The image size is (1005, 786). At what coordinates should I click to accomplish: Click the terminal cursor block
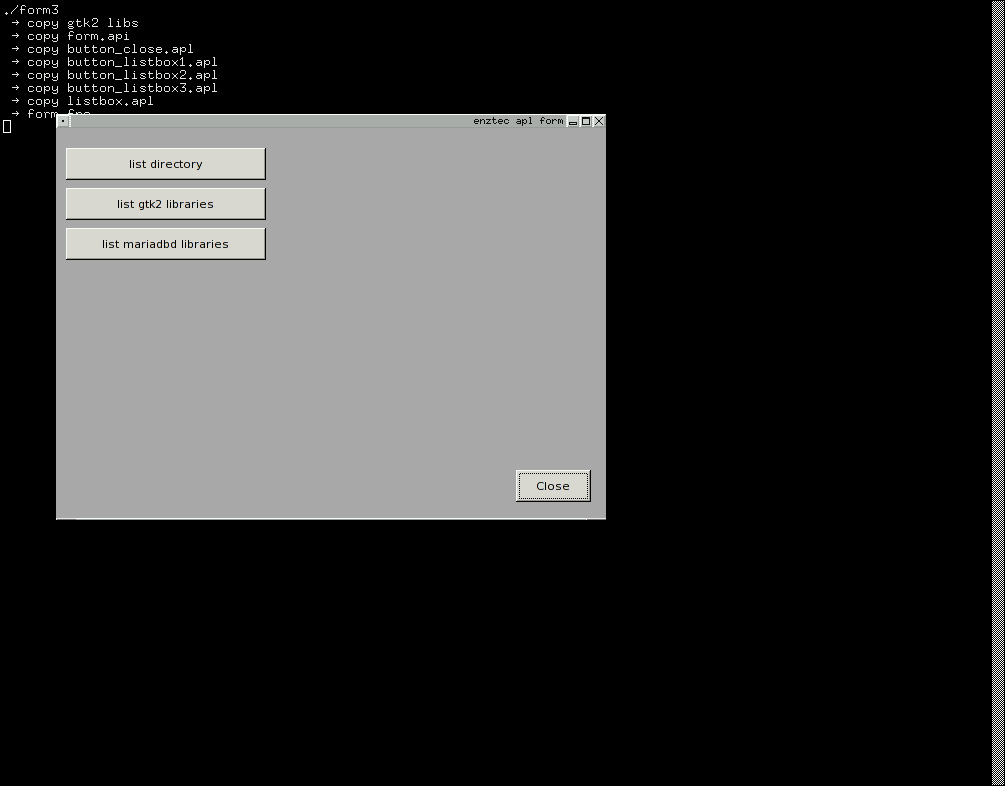click(x=7, y=126)
